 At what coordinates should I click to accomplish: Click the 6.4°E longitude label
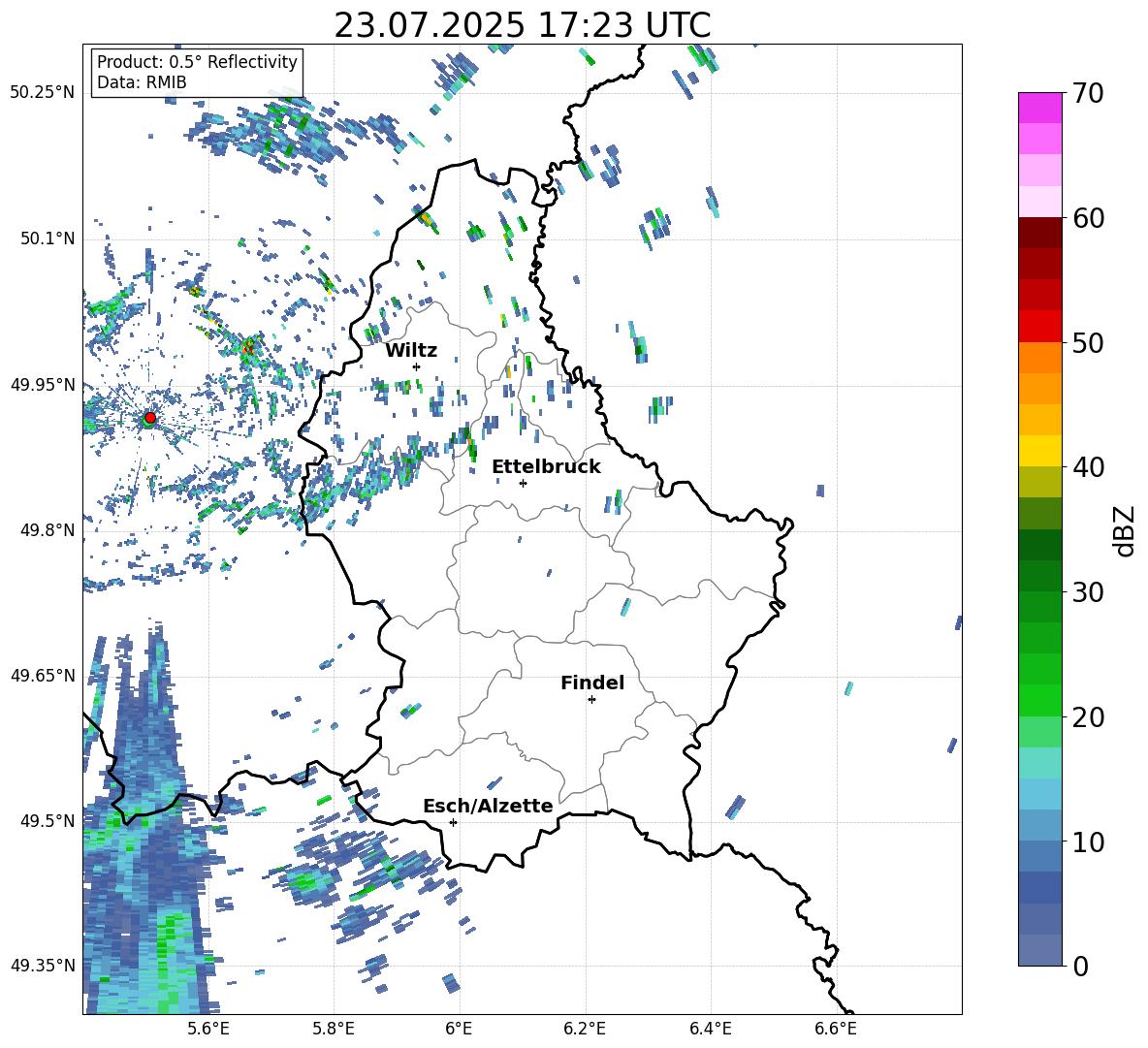coord(710,1029)
